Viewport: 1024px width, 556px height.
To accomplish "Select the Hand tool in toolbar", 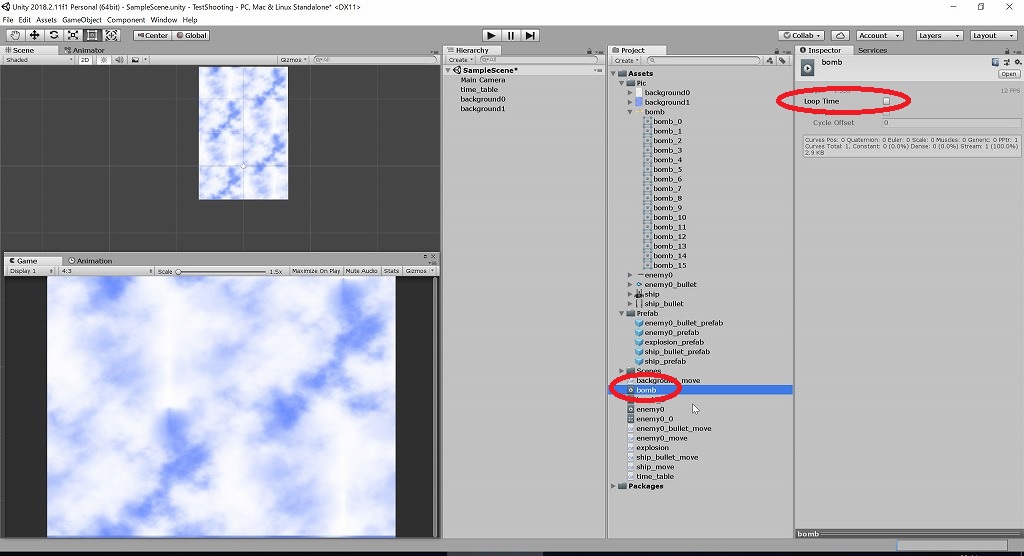I will pyautogui.click(x=14, y=35).
